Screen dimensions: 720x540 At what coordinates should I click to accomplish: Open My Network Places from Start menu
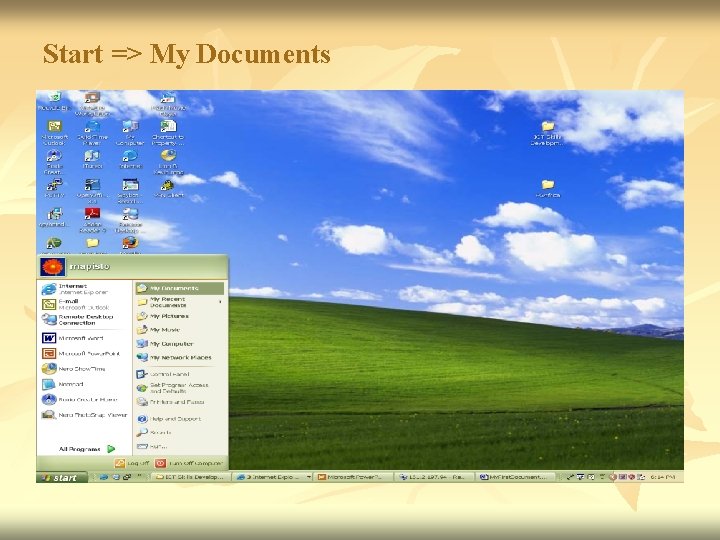[180, 357]
